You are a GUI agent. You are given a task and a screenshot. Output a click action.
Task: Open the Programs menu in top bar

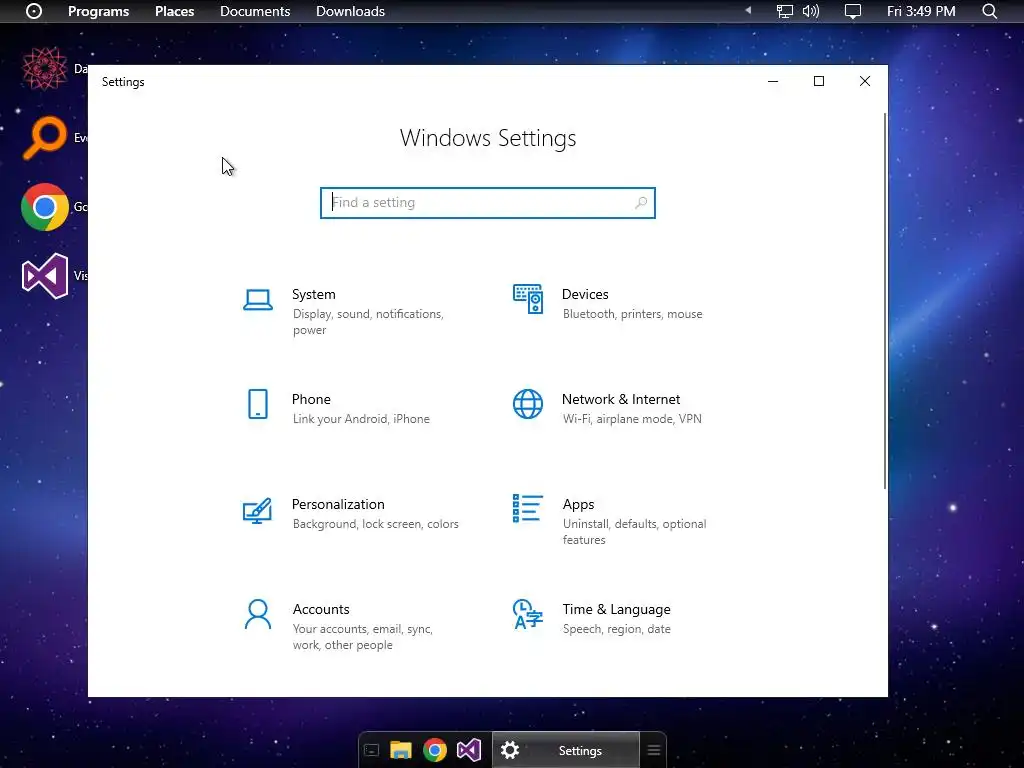[x=99, y=12]
